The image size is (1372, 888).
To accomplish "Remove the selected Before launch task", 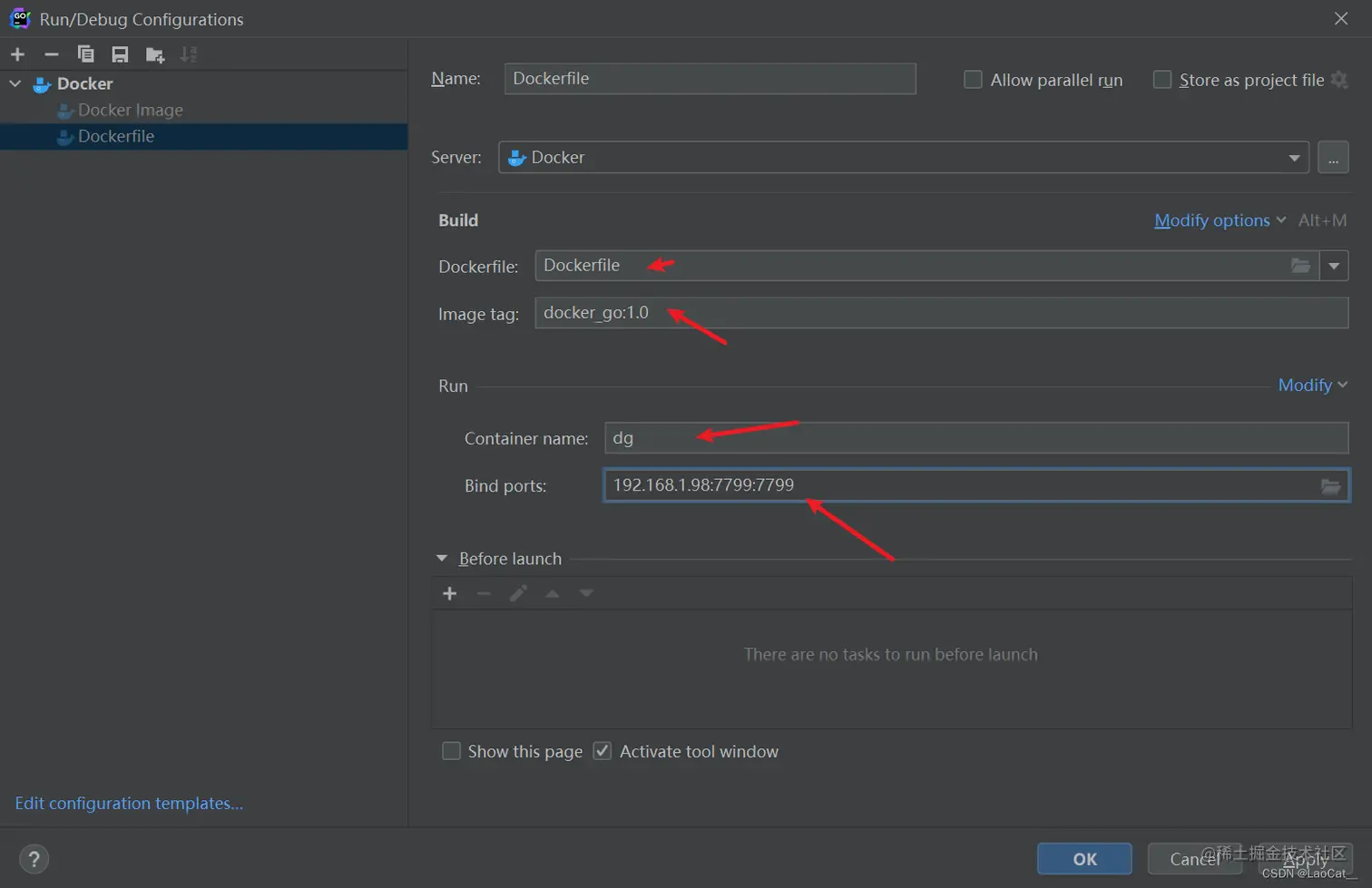I will click(484, 593).
